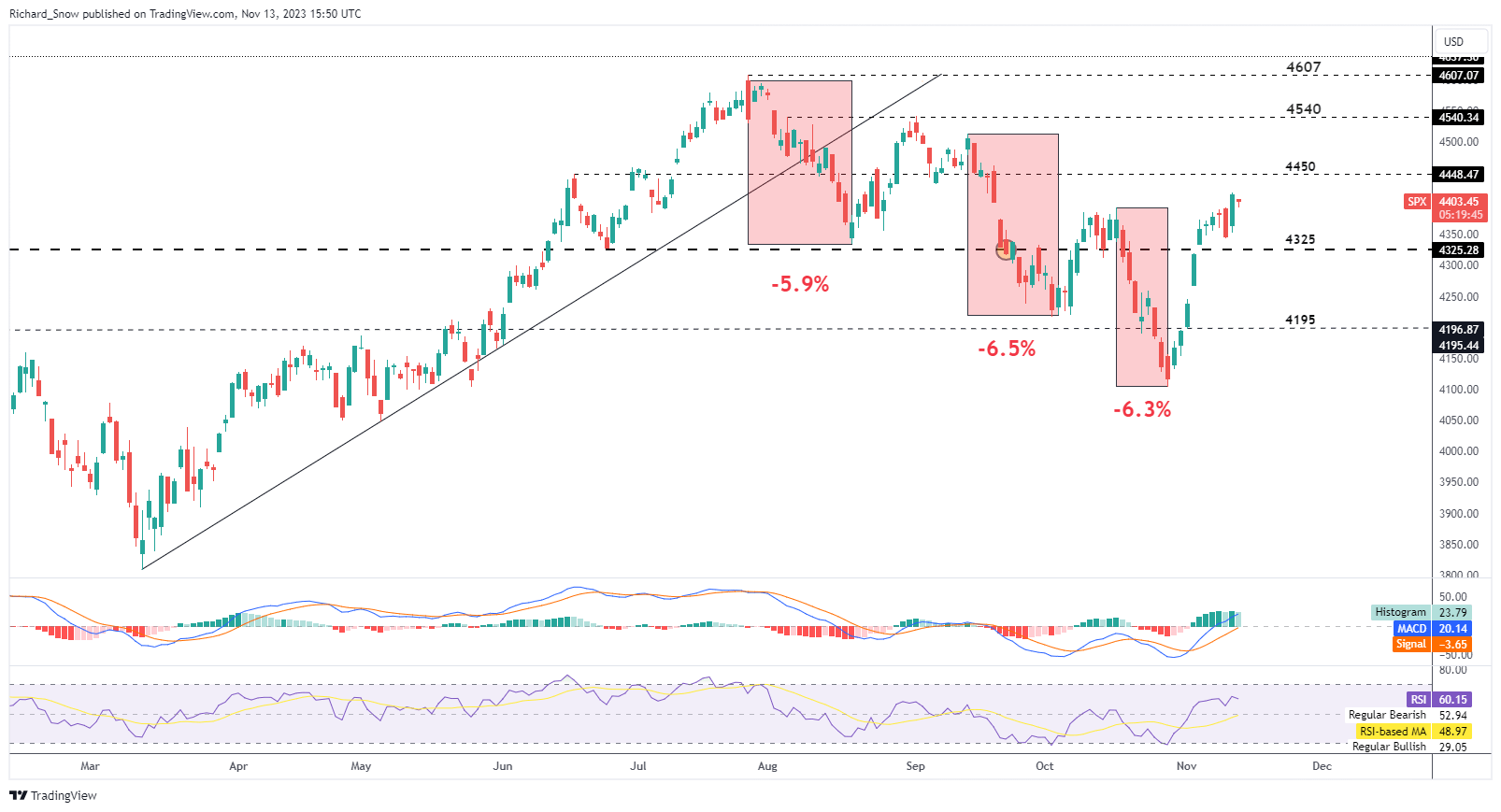Click the Histogram indicator label
1501x812 pixels.
[x=1400, y=613]
